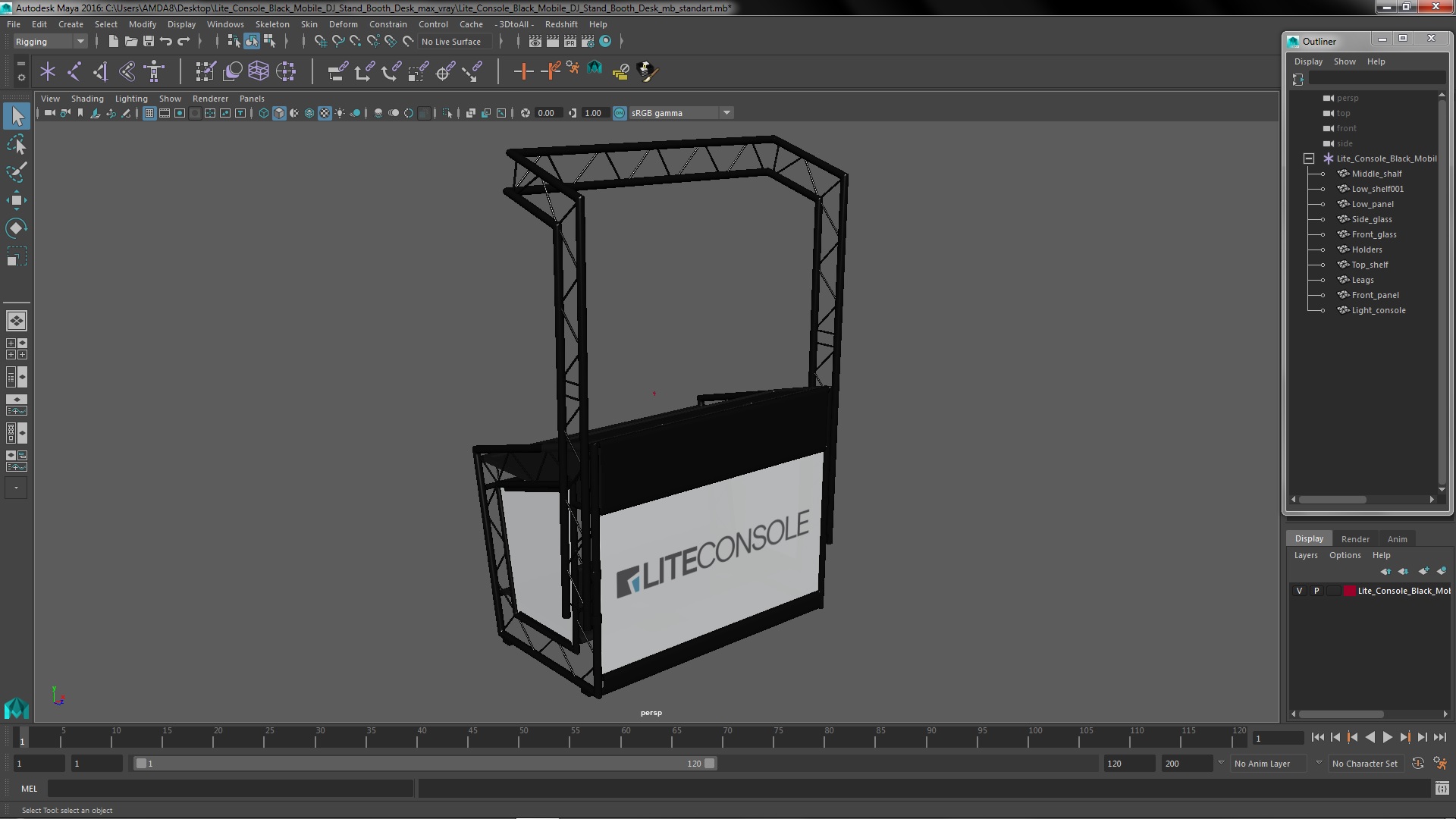This screenshot has height=819, width=1456.
Task: Choose the Paint Selection tool
Action: (x=17, y=172)
